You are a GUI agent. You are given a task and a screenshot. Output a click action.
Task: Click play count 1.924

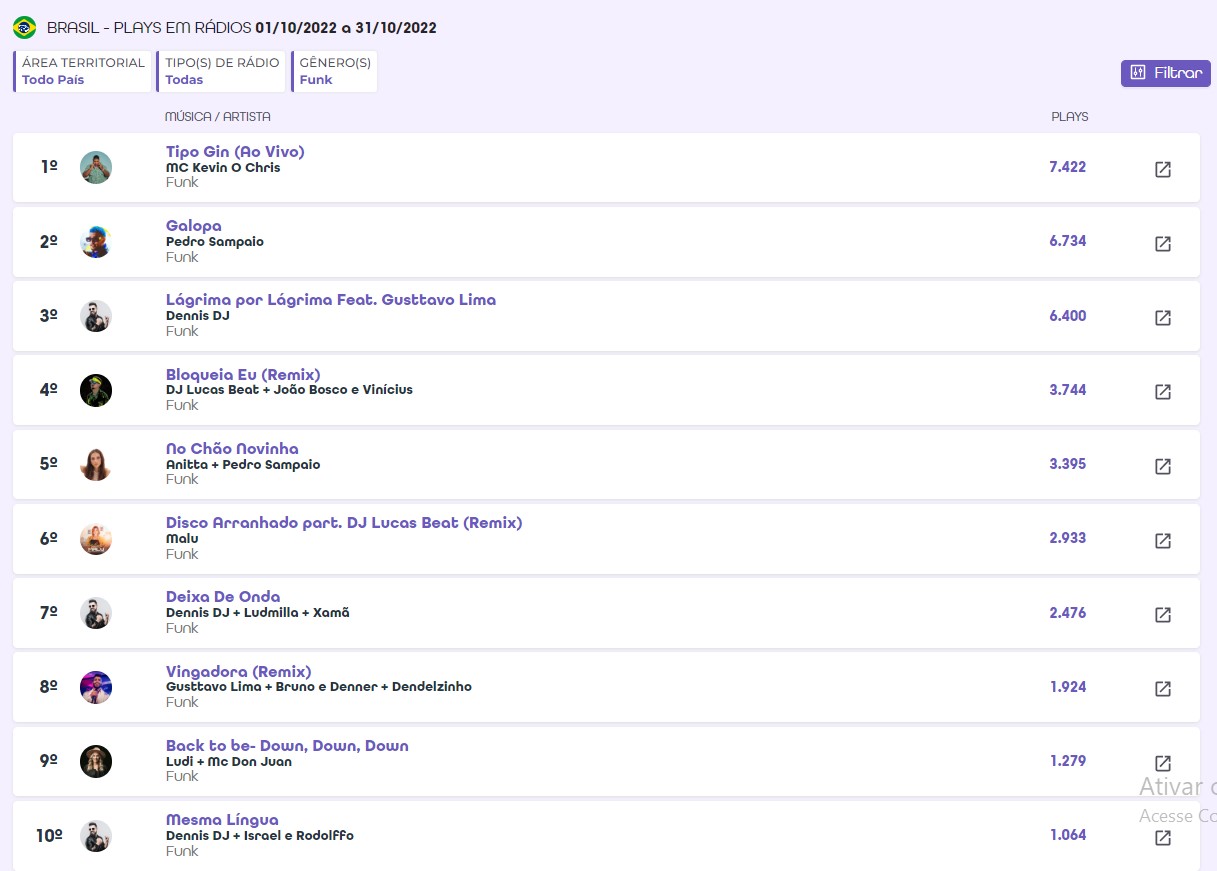(1068, 687)
